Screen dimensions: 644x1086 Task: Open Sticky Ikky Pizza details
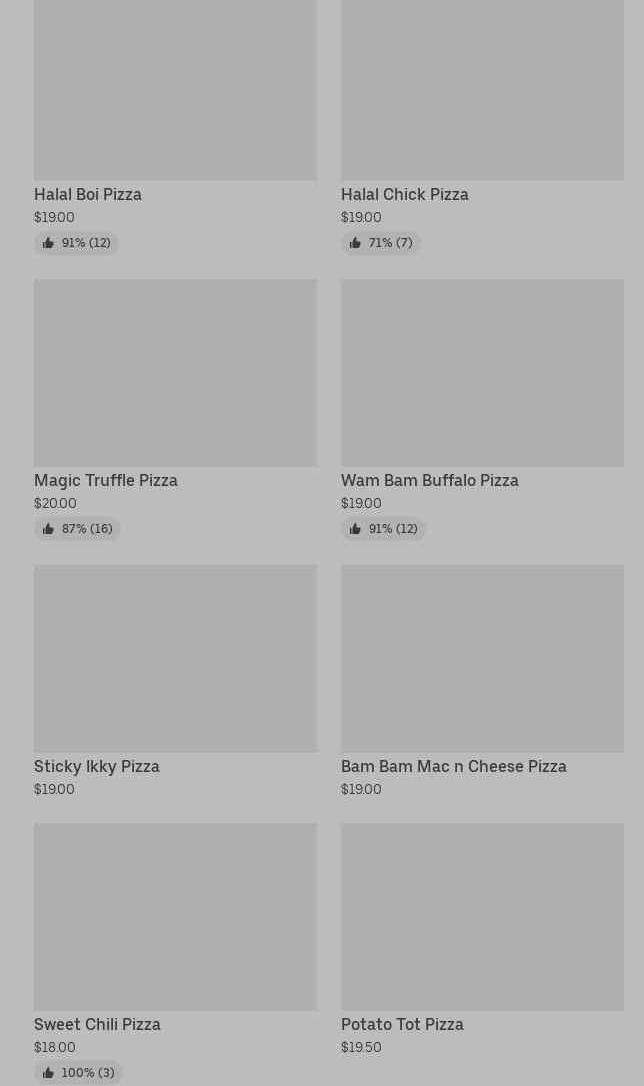coord(97,766)
